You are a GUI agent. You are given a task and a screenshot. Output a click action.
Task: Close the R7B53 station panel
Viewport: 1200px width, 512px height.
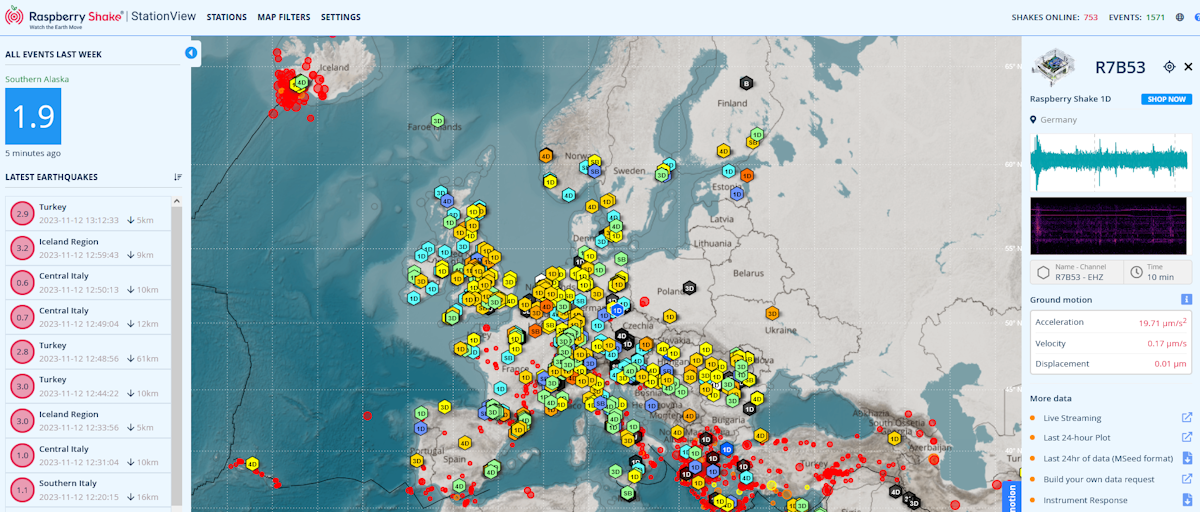(x=1188, y=67)
